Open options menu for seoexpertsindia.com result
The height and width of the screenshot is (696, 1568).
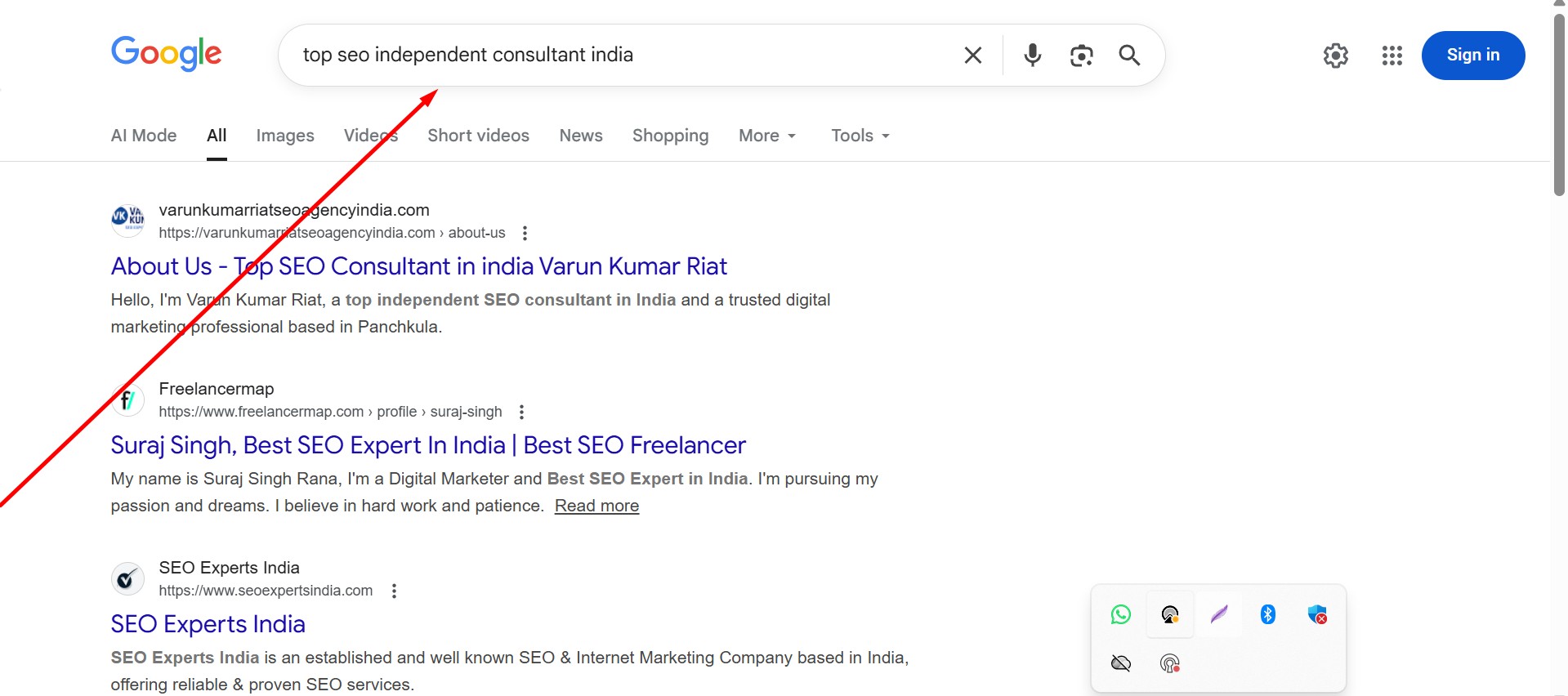(394, 591)
